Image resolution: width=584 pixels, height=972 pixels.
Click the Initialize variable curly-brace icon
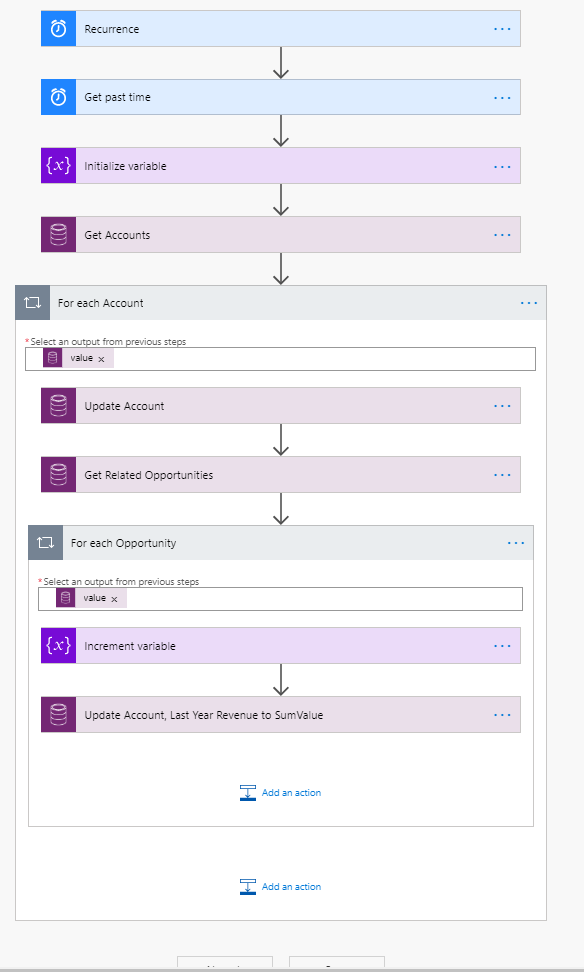tap(58, 166)
